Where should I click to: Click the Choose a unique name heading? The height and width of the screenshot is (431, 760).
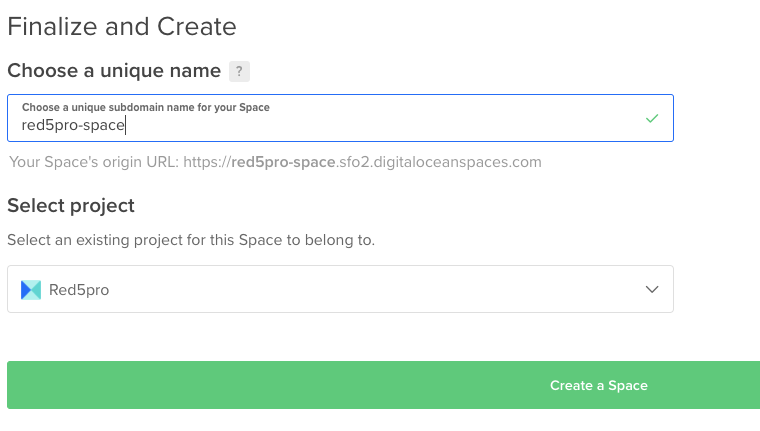114,71
